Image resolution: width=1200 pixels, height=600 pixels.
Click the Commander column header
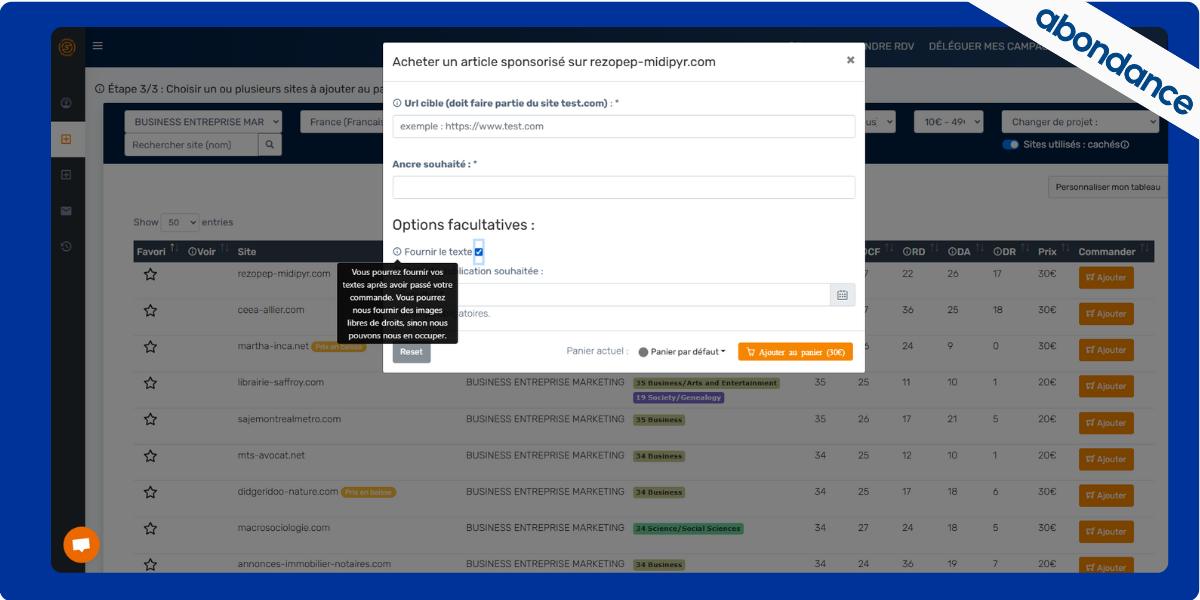pyautogui.click(x=1107, y=251)
